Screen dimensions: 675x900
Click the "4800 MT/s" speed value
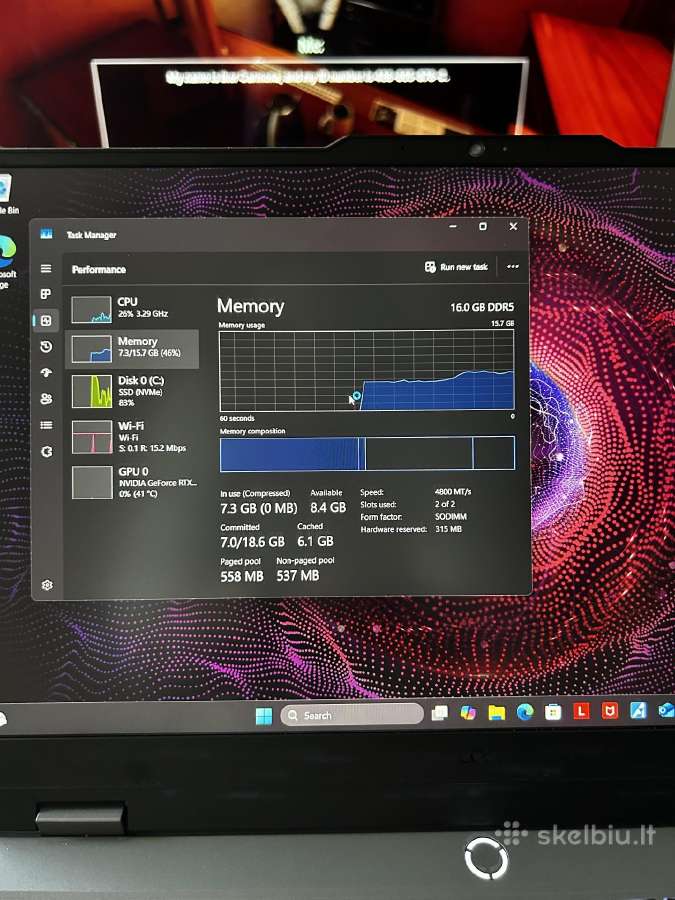click(x=453, y=492)
